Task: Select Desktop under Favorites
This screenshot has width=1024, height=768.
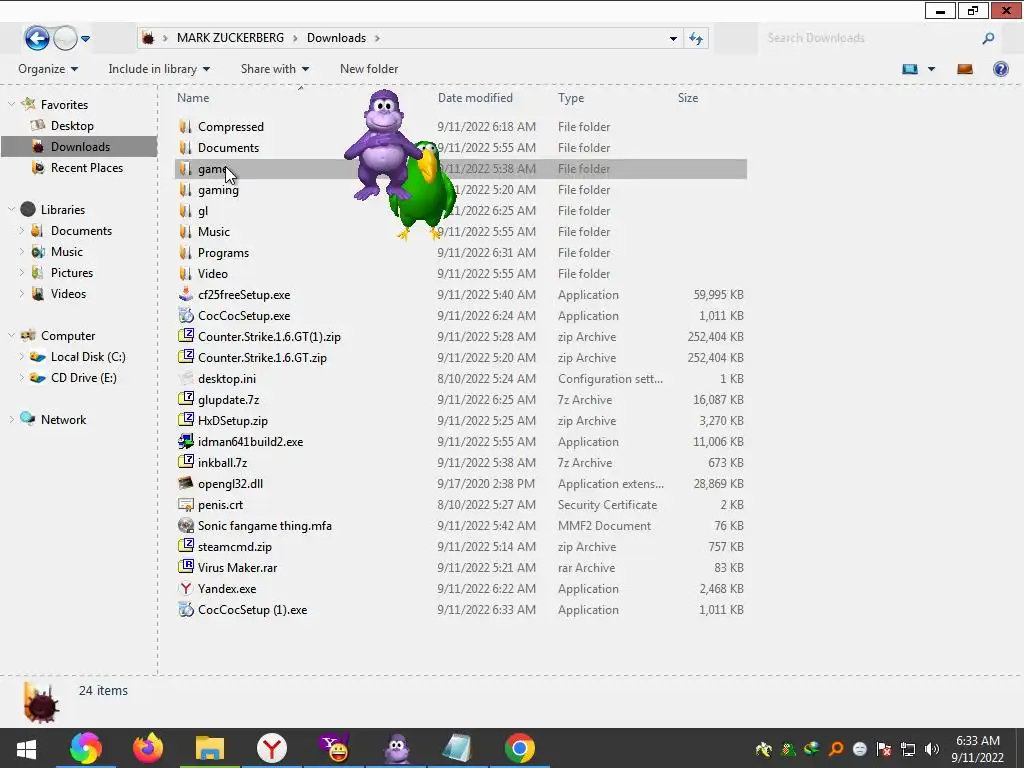Action: click(x=72, y=125)
